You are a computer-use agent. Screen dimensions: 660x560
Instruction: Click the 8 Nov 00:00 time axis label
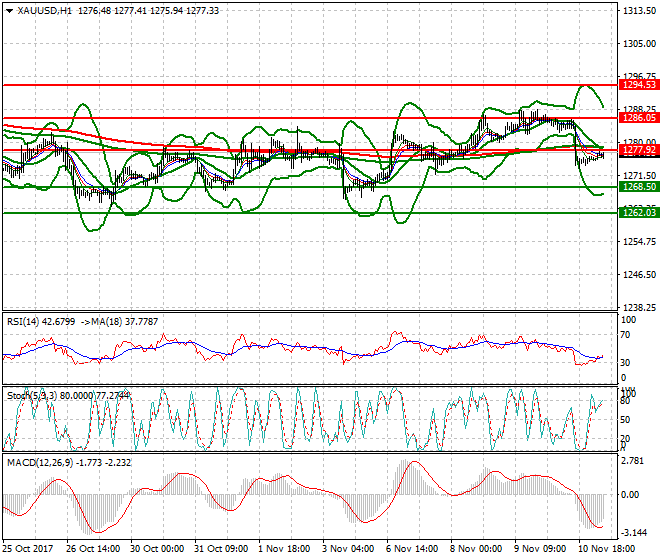pos(476,549)
